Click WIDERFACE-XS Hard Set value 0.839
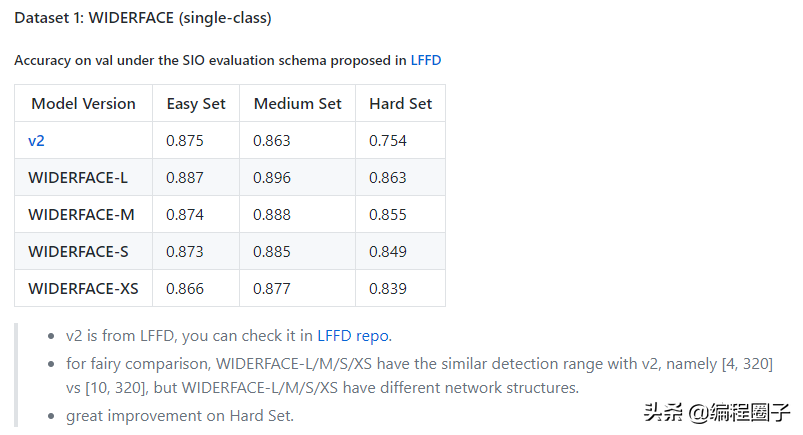Viewport: 803px width, 435px height. coord(387,289)
